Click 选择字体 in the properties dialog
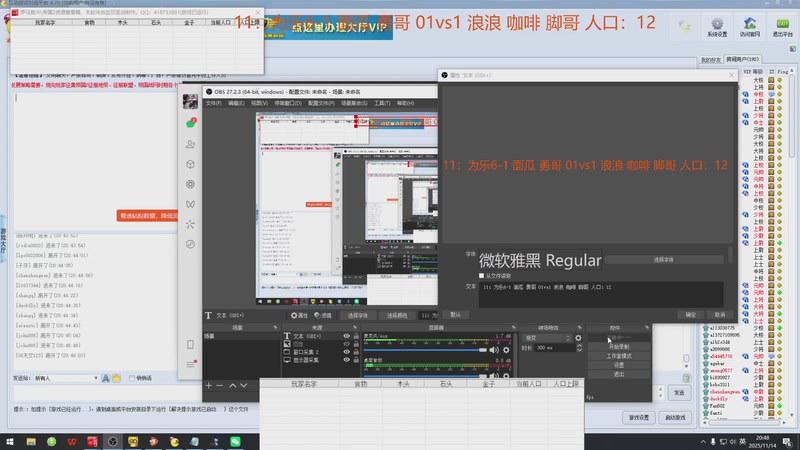The image size is (800, 450). tap(663, 260)
